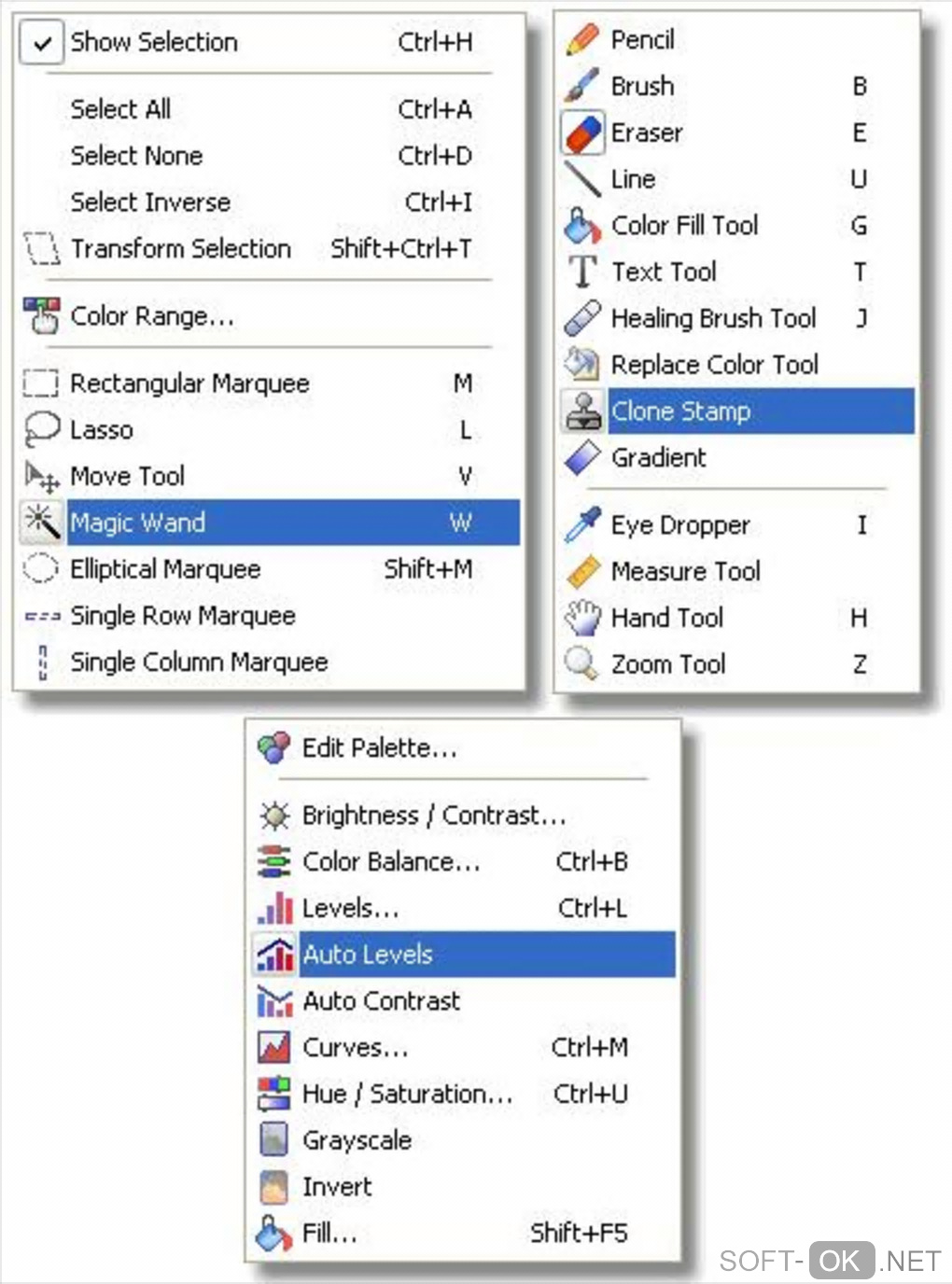Open Brightness / Contrast settings

pyautogui.click(x=433, y=816)
